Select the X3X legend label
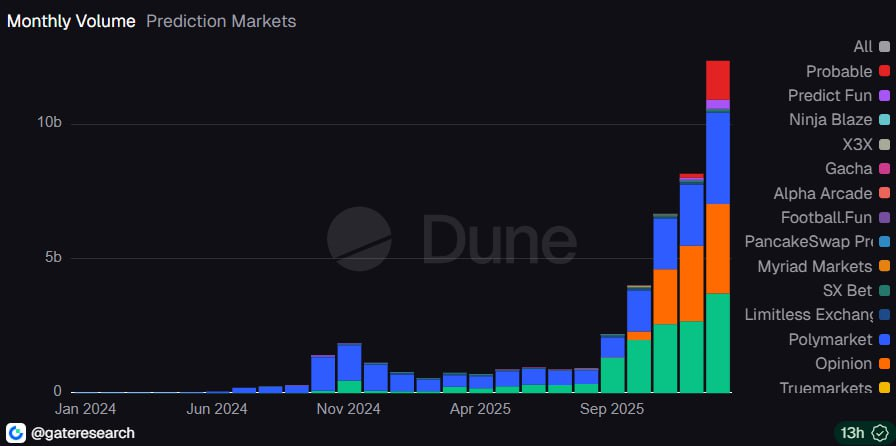This screenshot has width=896, height=446. (858, 145)
